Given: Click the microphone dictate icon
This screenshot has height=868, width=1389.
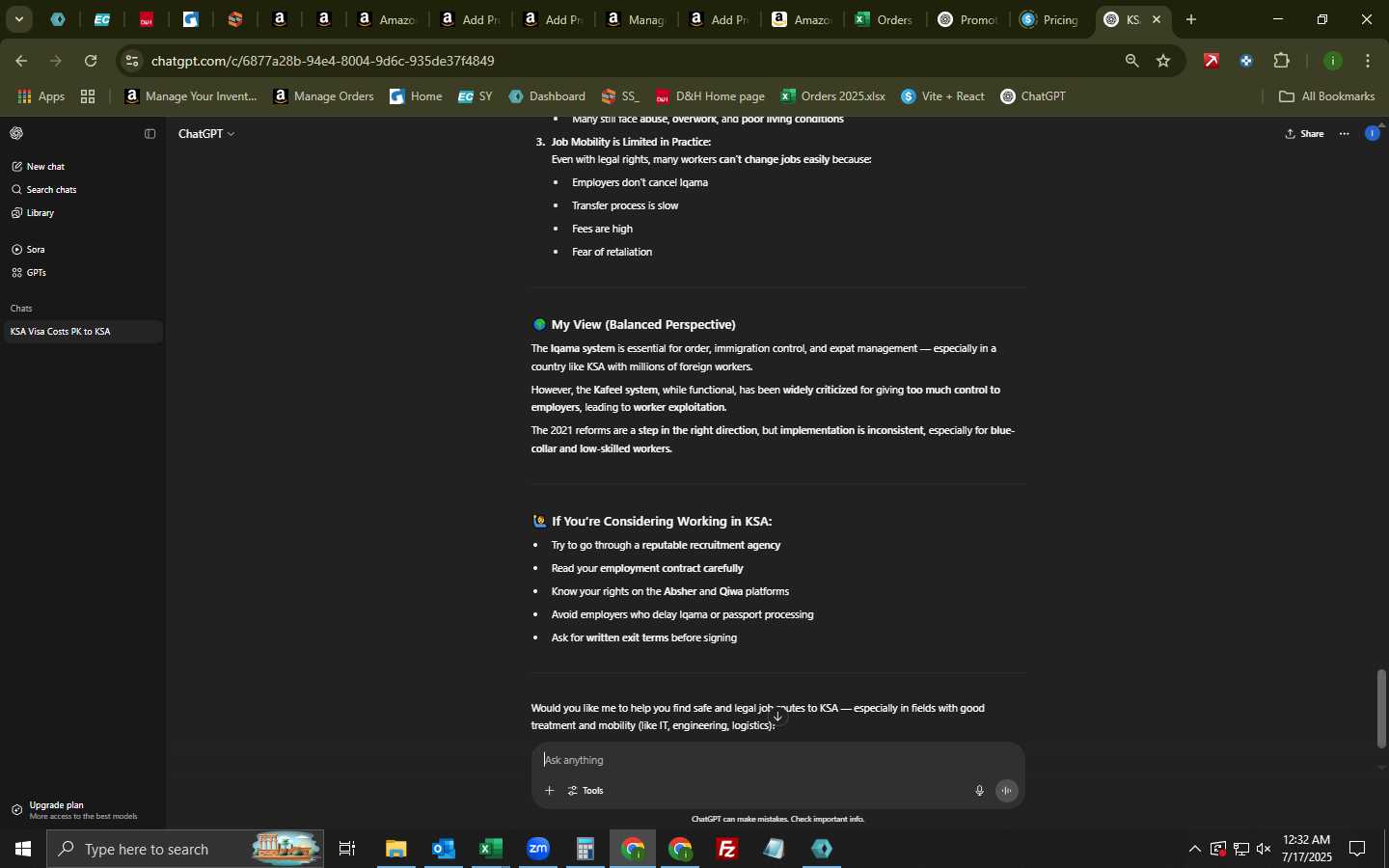Looking at the screenshot, I should 980,791.
